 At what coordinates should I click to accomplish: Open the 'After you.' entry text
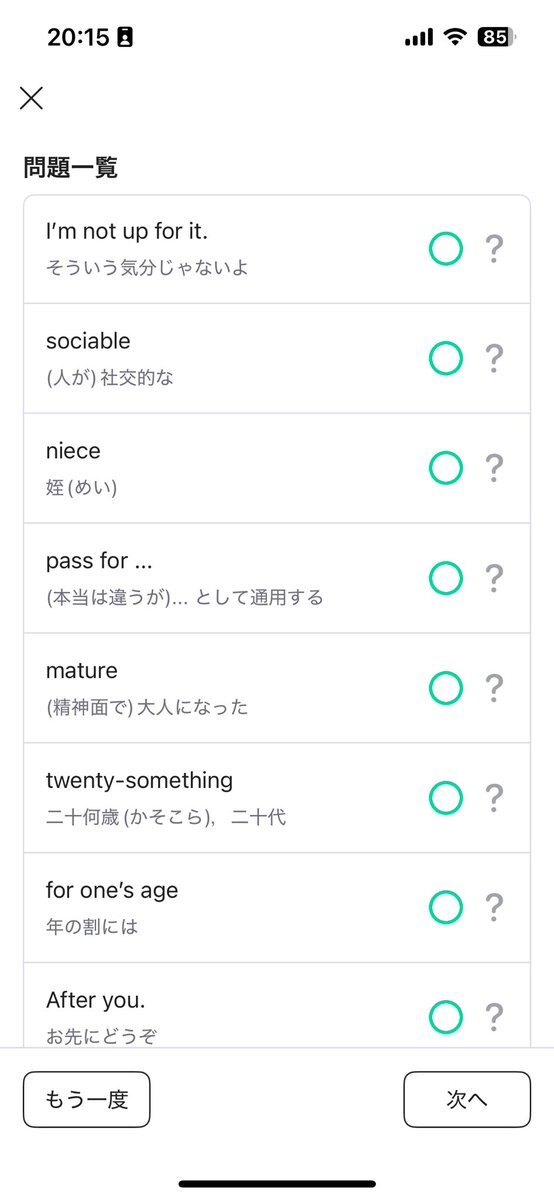[x=96, y=1000]
